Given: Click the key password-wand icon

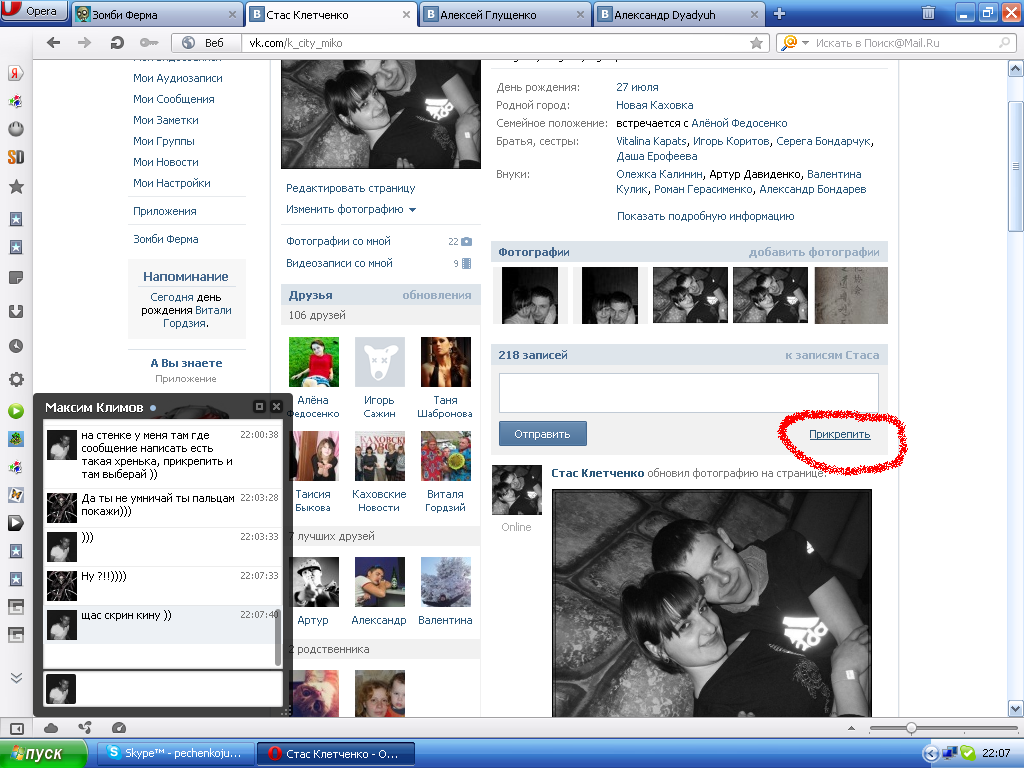Looking at the screenshot, I should 149,42.
